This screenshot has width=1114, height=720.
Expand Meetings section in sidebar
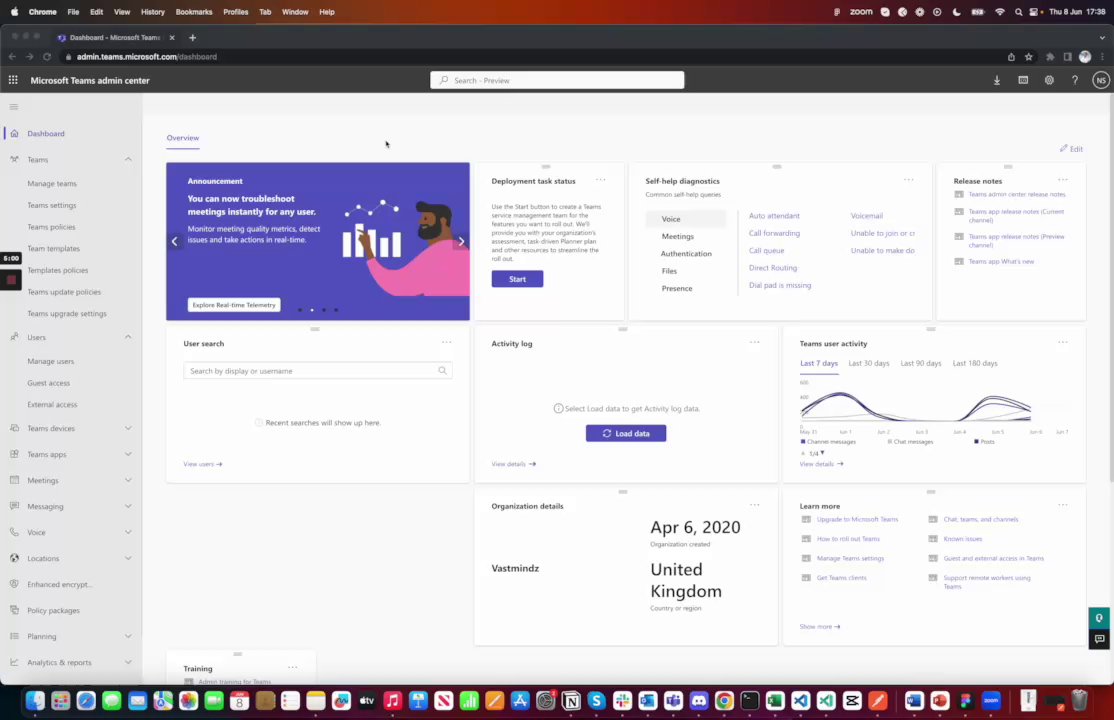128,480
